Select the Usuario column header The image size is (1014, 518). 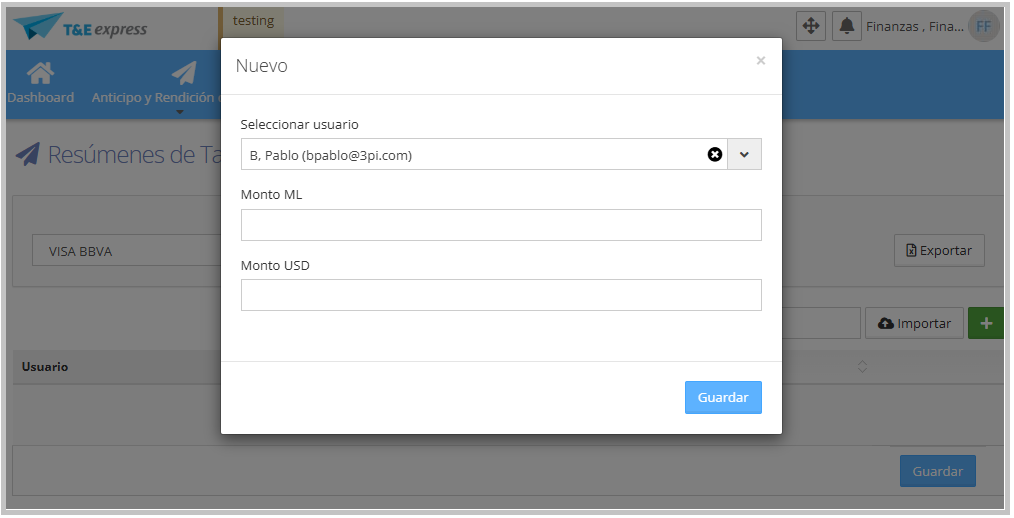click(x=45, y=367)
